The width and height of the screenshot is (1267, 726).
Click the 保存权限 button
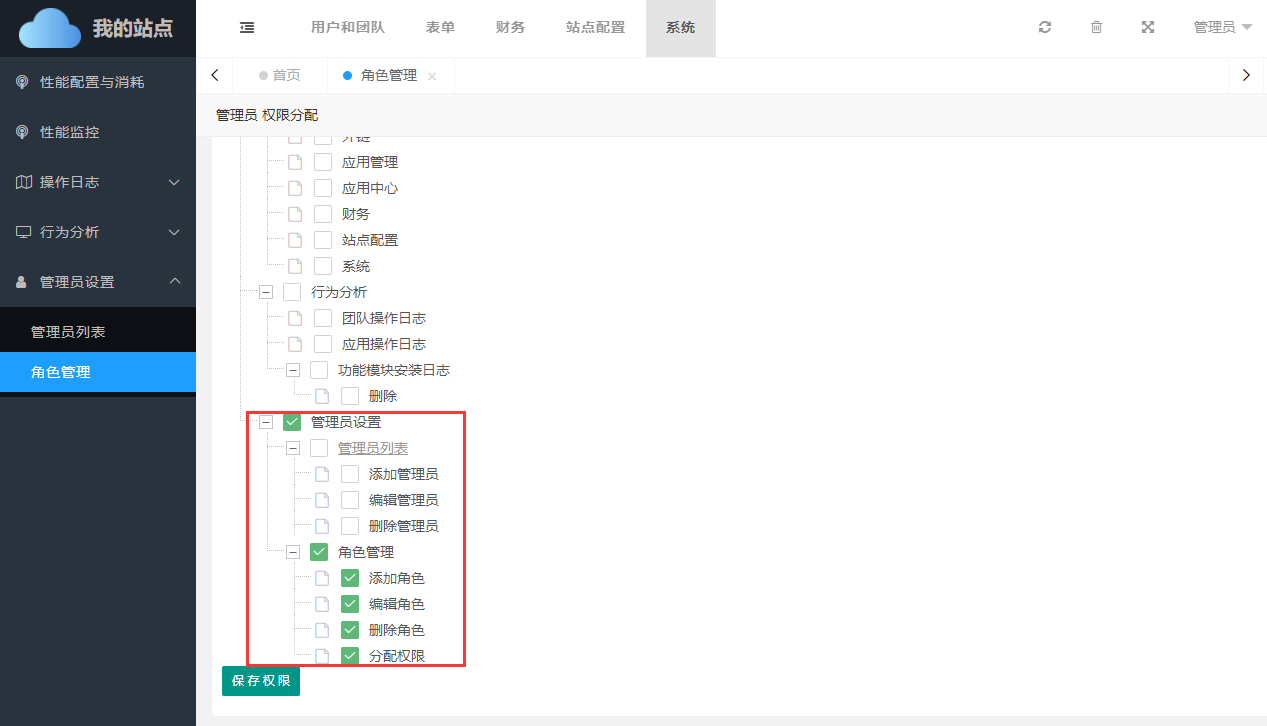point(261,681)
